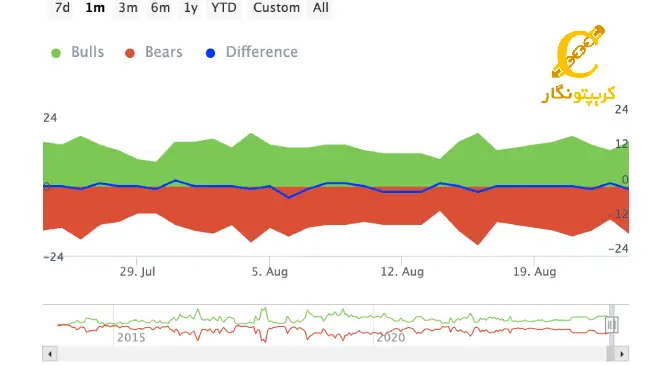Choose the 1y range option
This screenshot has width=650, height=365.
pos(191,8)
